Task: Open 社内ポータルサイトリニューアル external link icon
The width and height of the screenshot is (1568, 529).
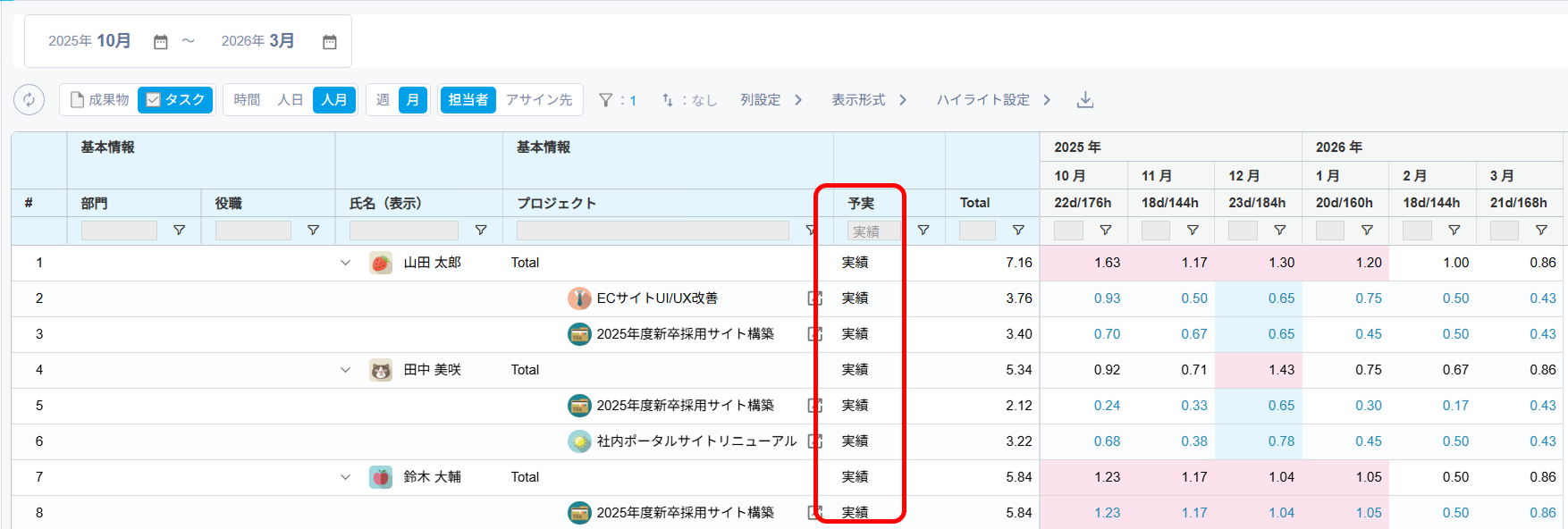Action: [814, 441]
